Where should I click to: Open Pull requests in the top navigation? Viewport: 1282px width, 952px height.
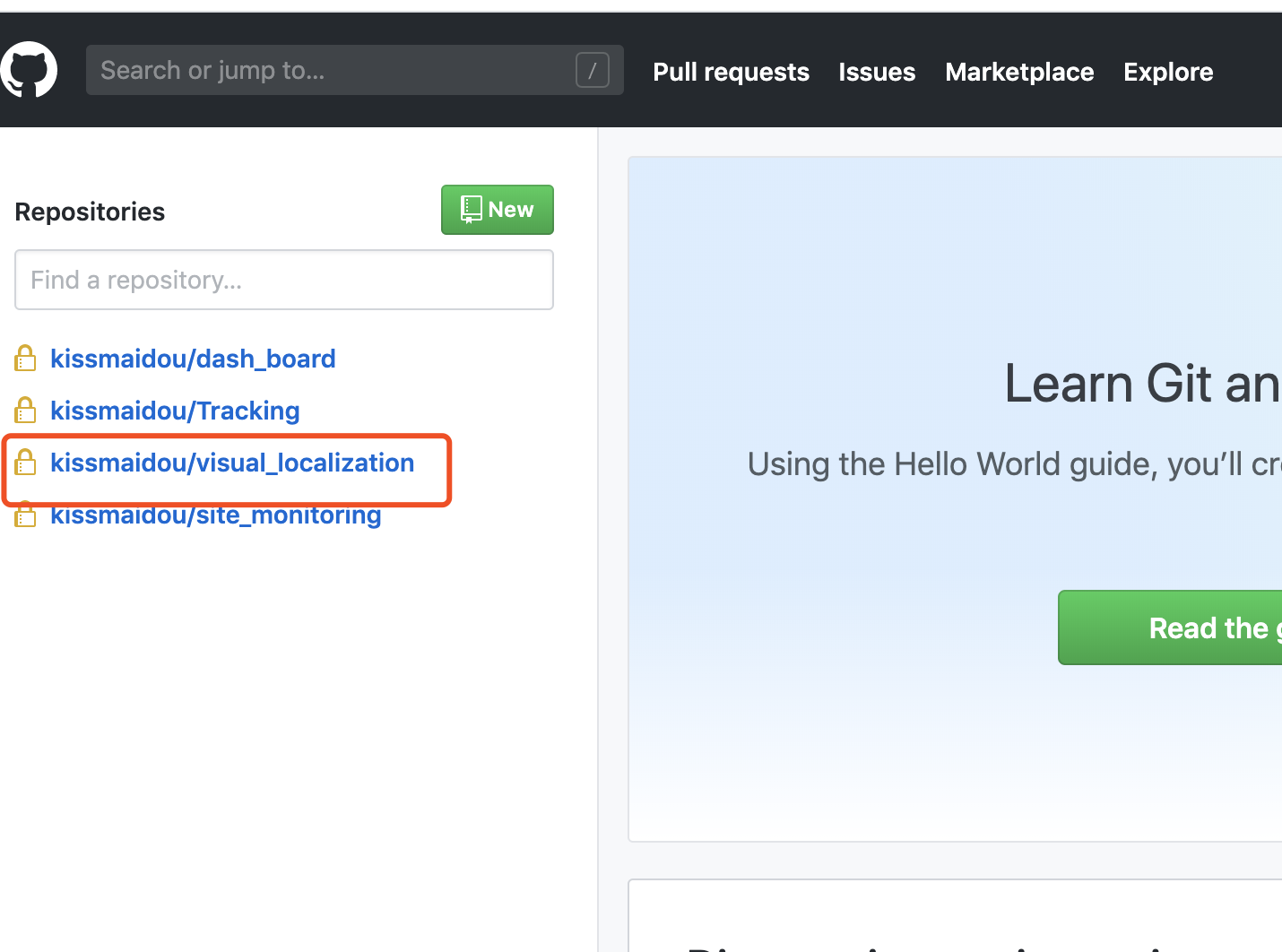731,72
